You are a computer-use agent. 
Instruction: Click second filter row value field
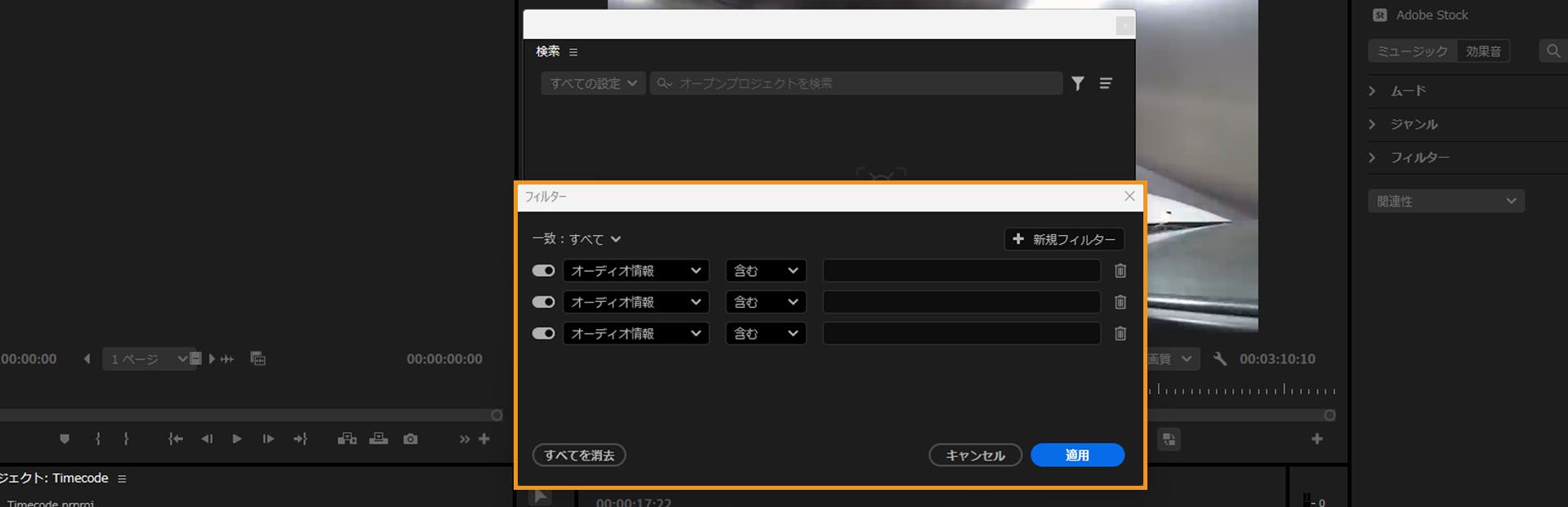point(961,302)
